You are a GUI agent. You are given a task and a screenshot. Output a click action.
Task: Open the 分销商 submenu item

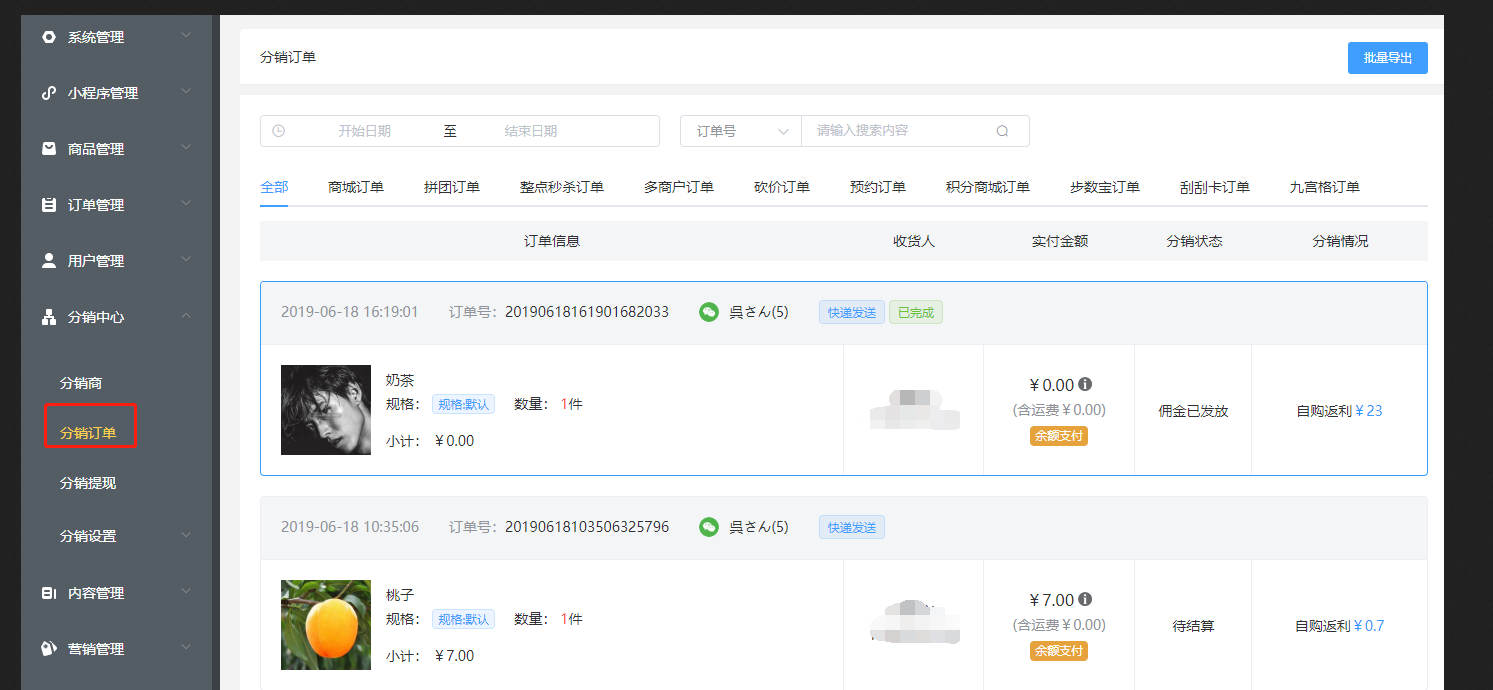[81, 383]
